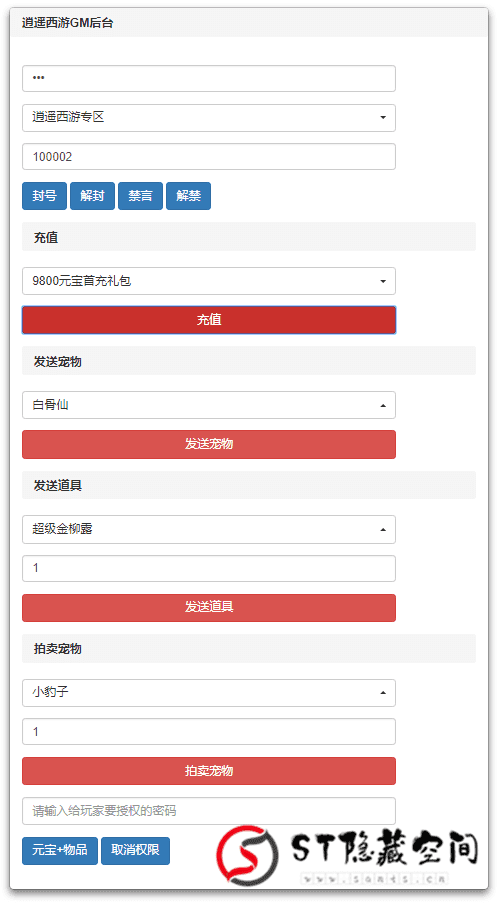
Task: Click the 解禁 button
Action: (x=188, y=196)
